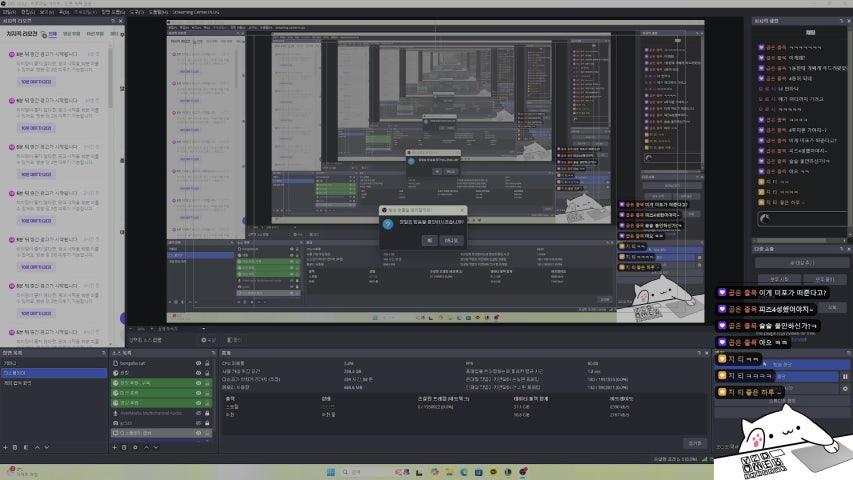Undock the 통계 stats panel with float icon

click(699, 353)
